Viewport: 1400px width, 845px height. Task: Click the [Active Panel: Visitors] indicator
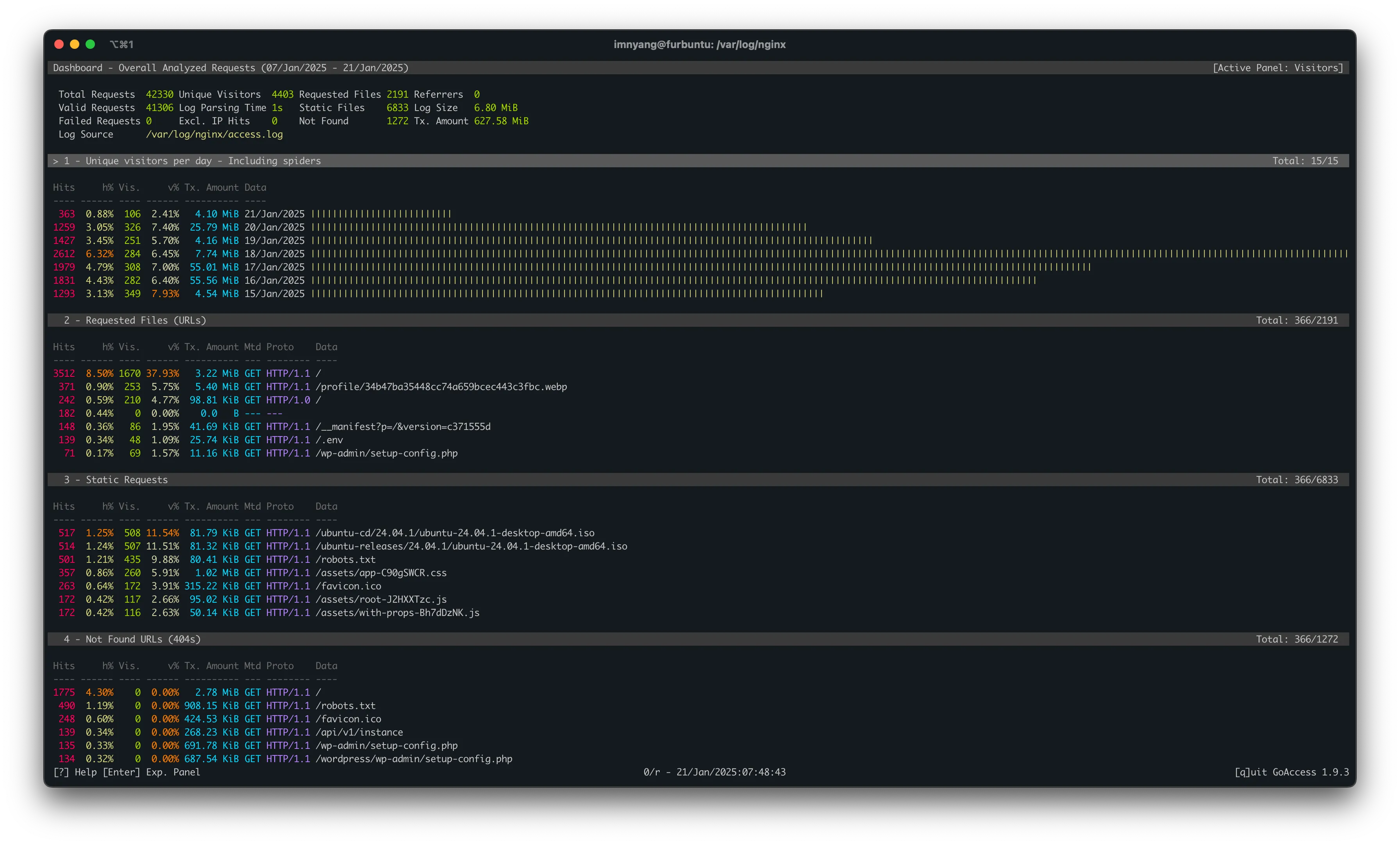point(1278,68)
